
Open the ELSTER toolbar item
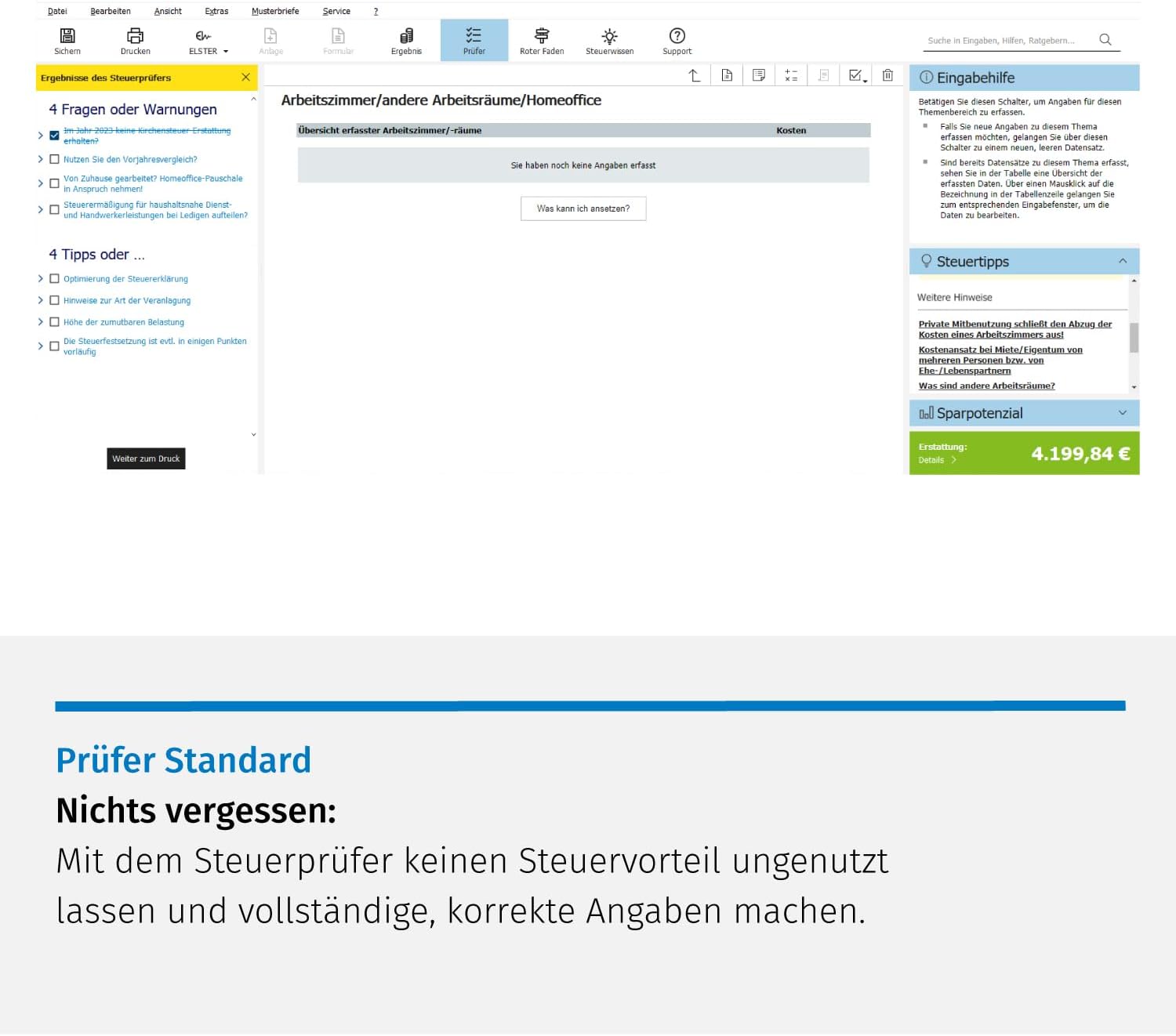(x=208, y=41)
